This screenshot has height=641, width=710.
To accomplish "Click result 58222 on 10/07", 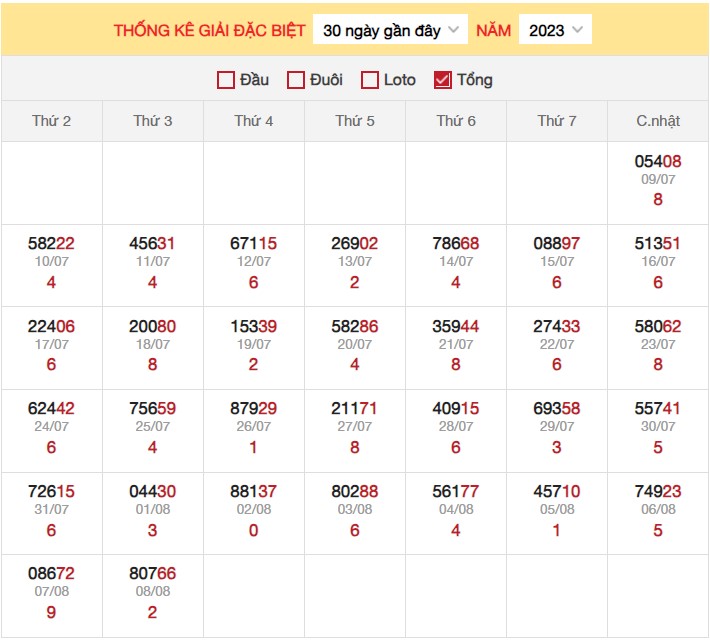I will tap(52, 244).
